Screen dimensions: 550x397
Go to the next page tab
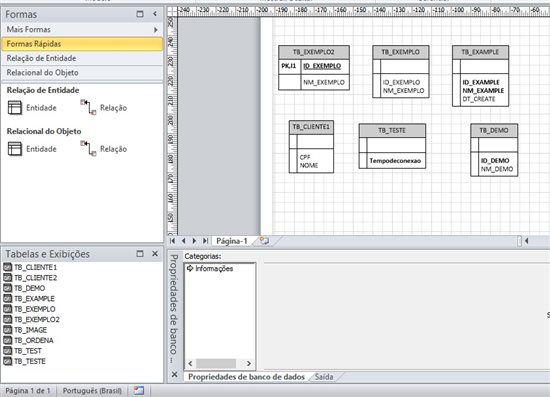tap(194, 241)
